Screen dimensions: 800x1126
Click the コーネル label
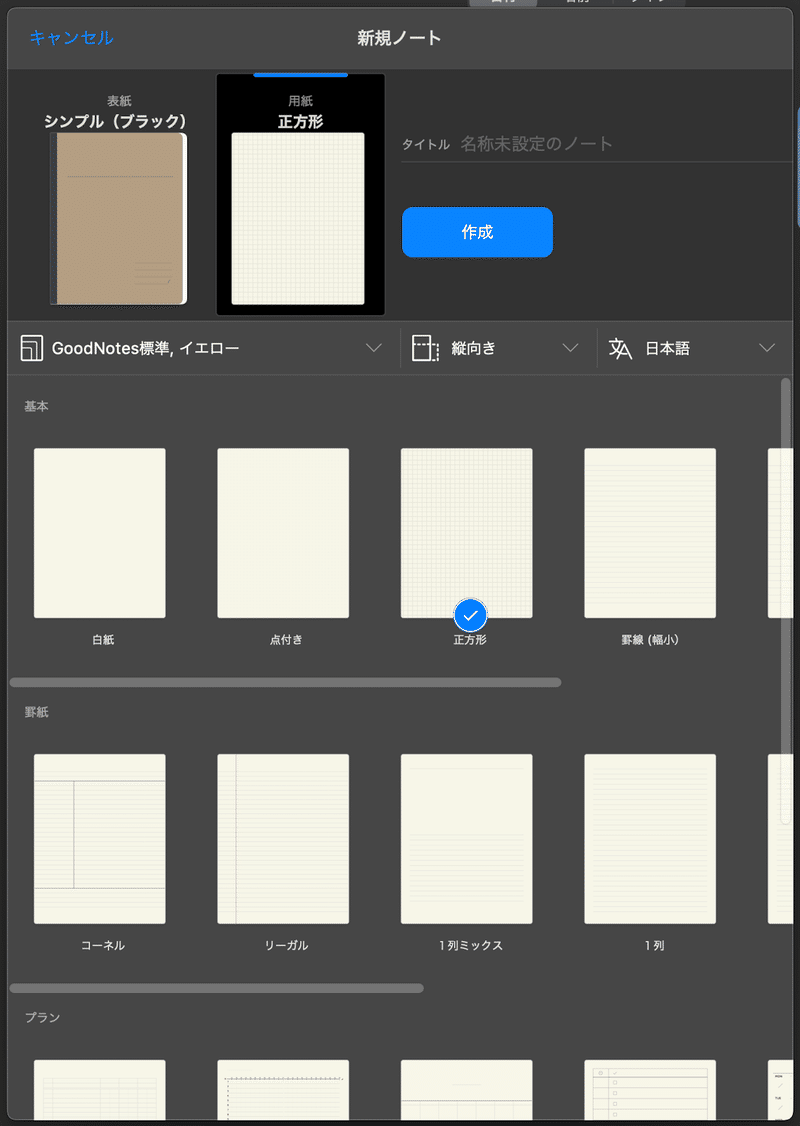[x=103, y=945]
